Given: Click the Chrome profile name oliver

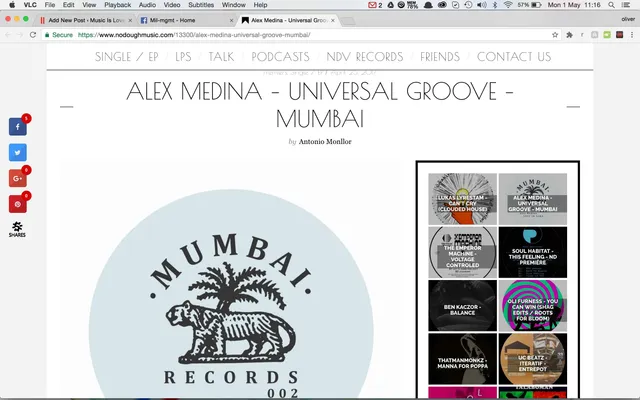Looking at the screenshot, I should pyautogui.click(x=628, y=19).
